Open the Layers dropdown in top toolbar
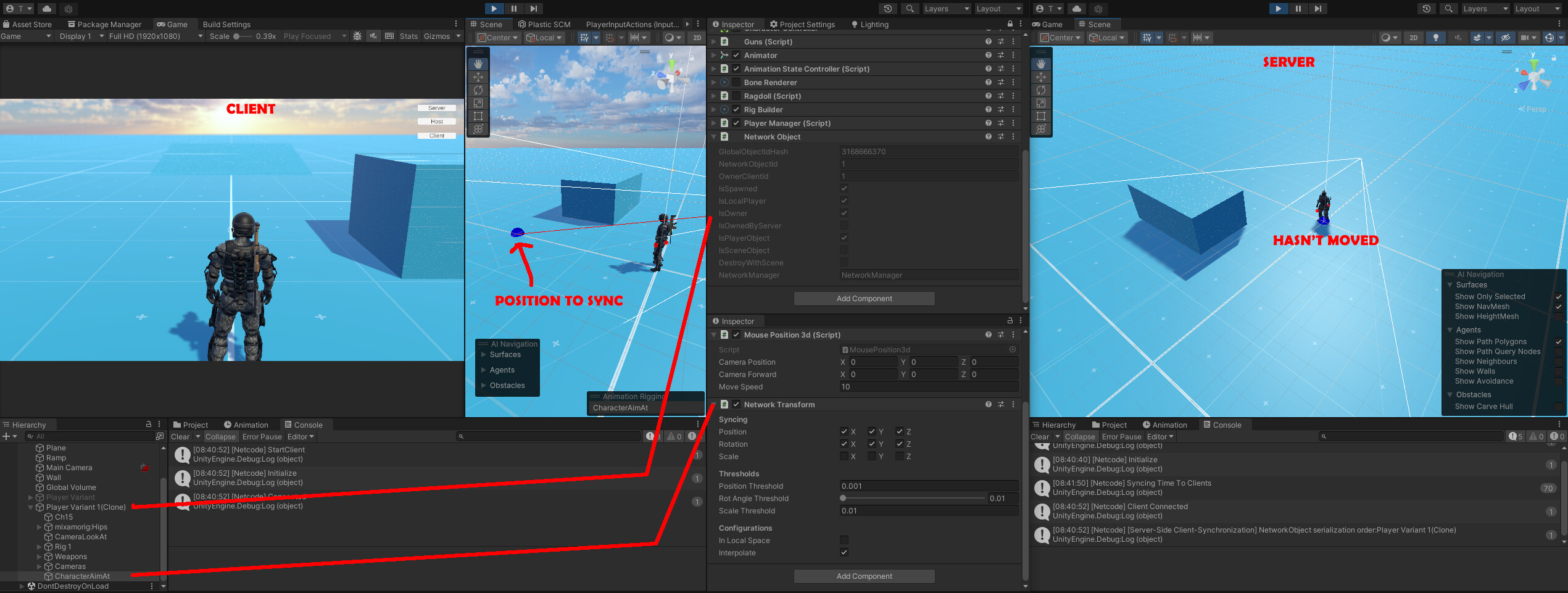This screenshot has height=593, width=1568. pyautogui.click(x=947, y=9)
